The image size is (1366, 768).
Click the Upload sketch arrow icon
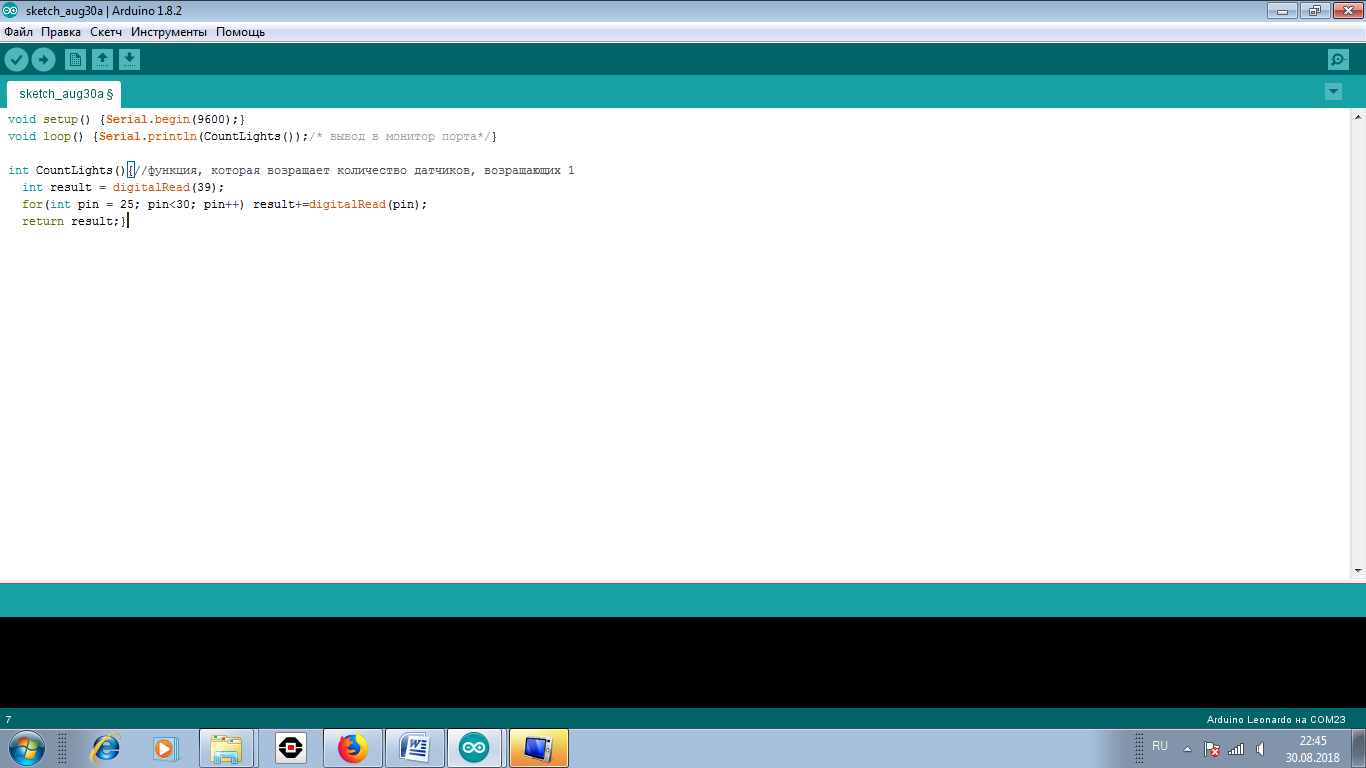tap(43, 60)
